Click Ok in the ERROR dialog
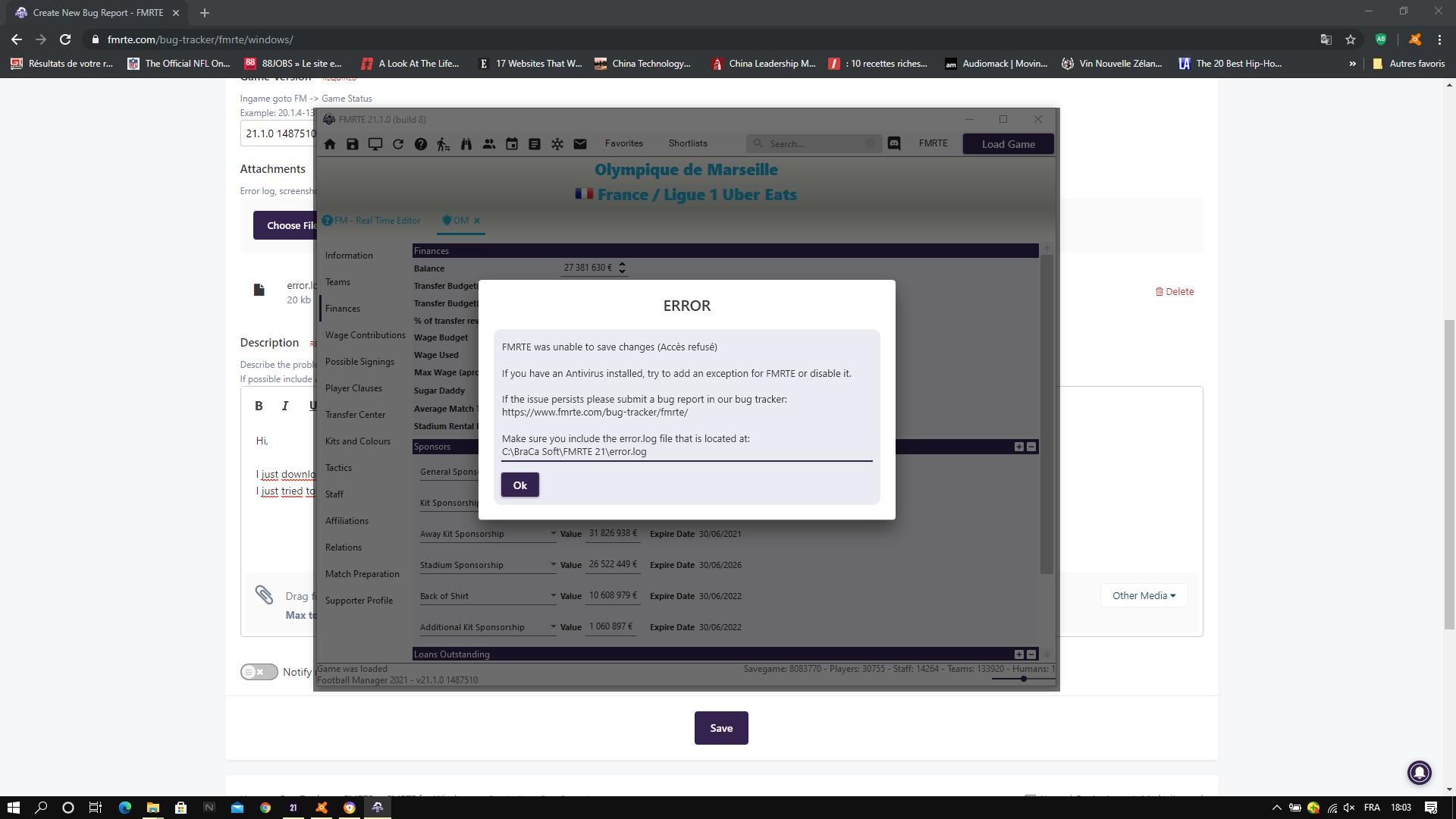This screenshot has width=1456, height=819. (520, 485)
